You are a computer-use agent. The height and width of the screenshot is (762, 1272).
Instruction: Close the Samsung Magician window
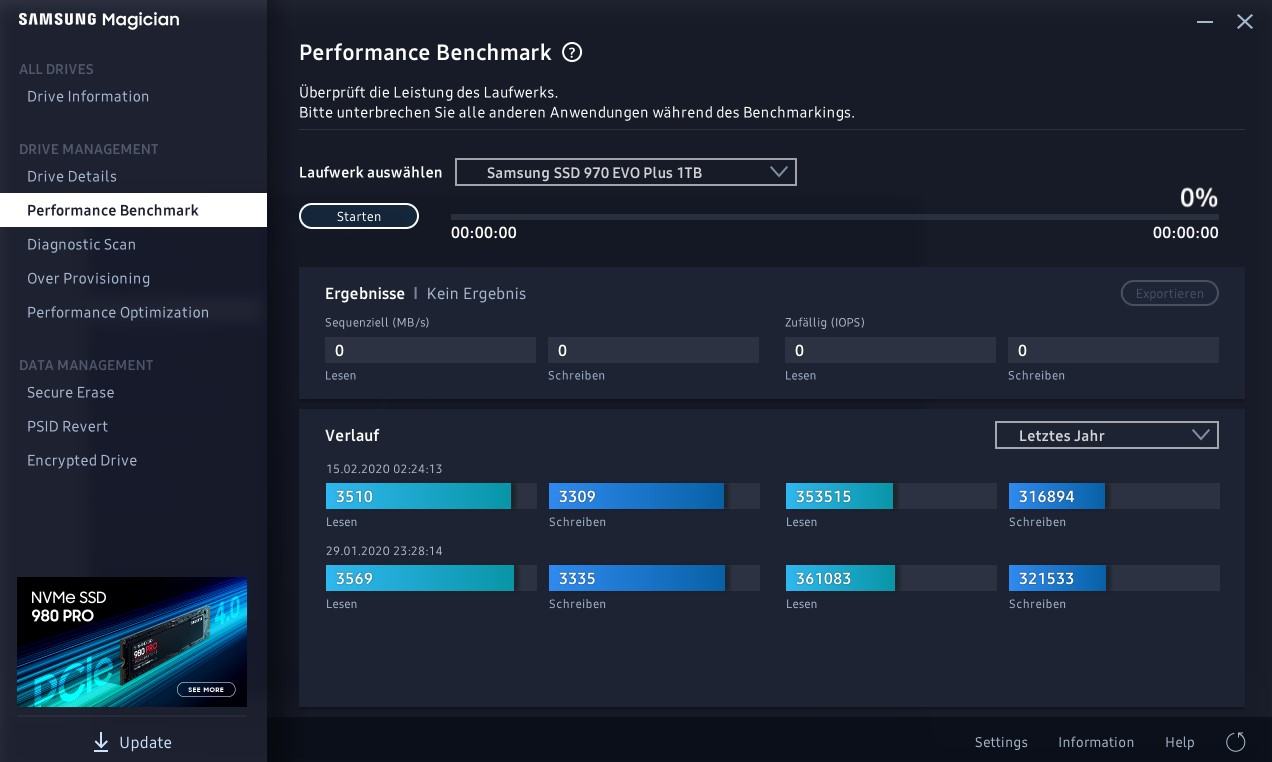(x=1245, y=21)
